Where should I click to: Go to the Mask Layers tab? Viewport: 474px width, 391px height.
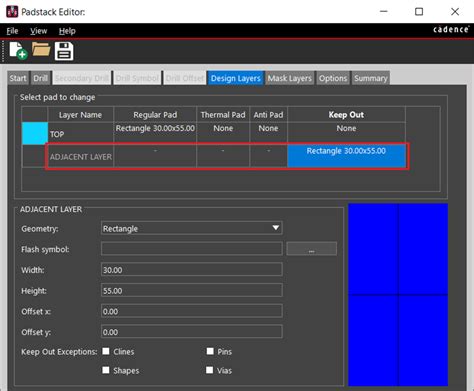tap(290, 78)
